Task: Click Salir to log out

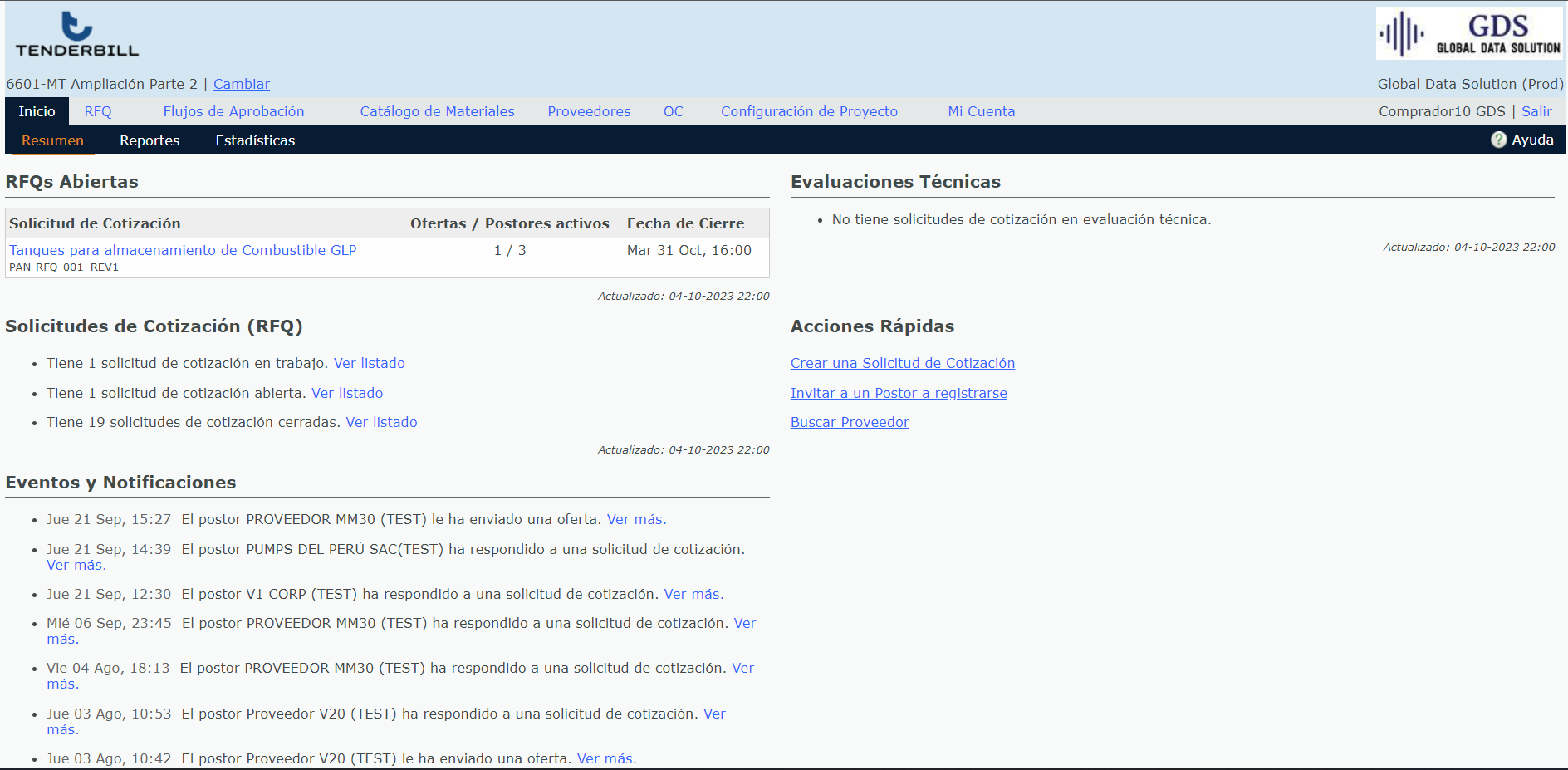Action: pos(1536,111)
